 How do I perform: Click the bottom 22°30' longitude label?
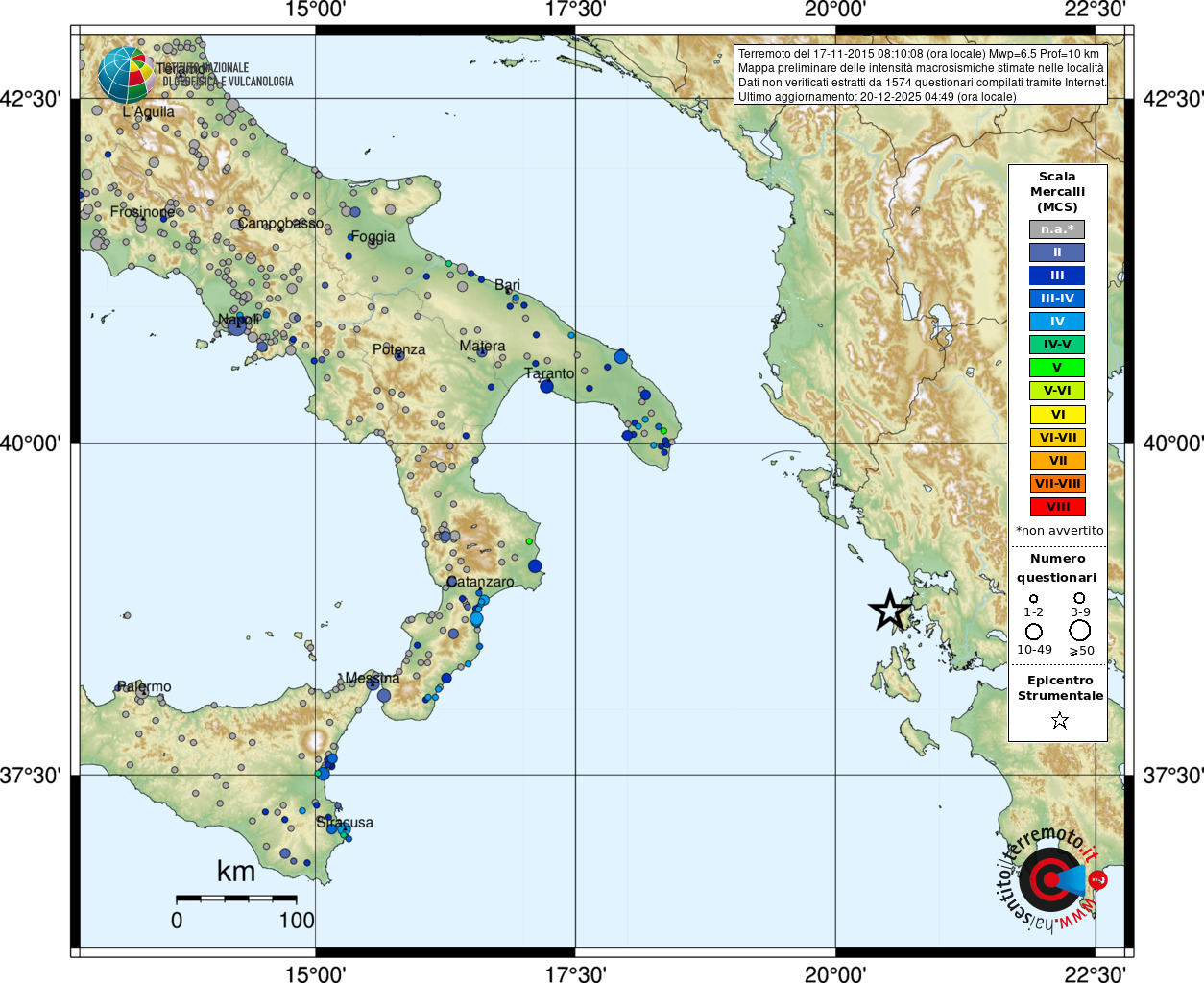point(1095,973)
